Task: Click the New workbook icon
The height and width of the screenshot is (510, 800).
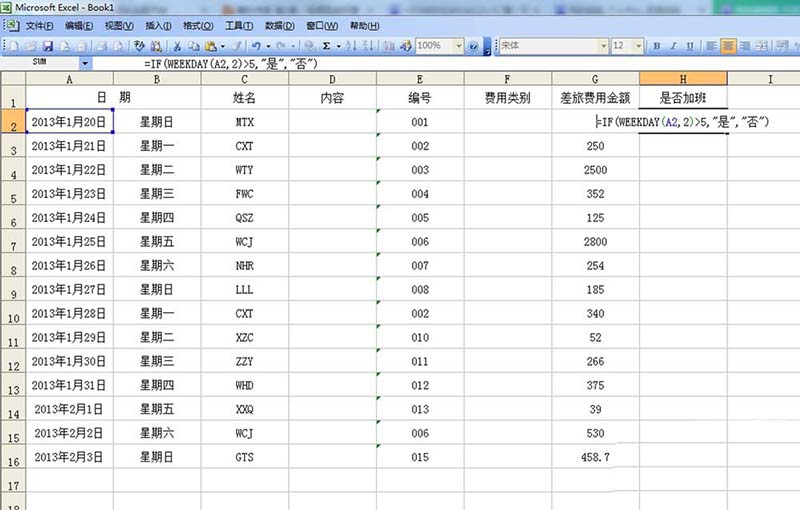Action: point(14,46)
